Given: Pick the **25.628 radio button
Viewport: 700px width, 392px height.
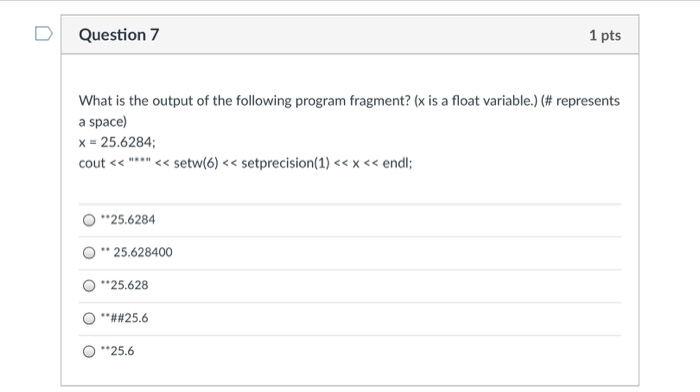Looking at the screenshot, I should click(89, 285).
